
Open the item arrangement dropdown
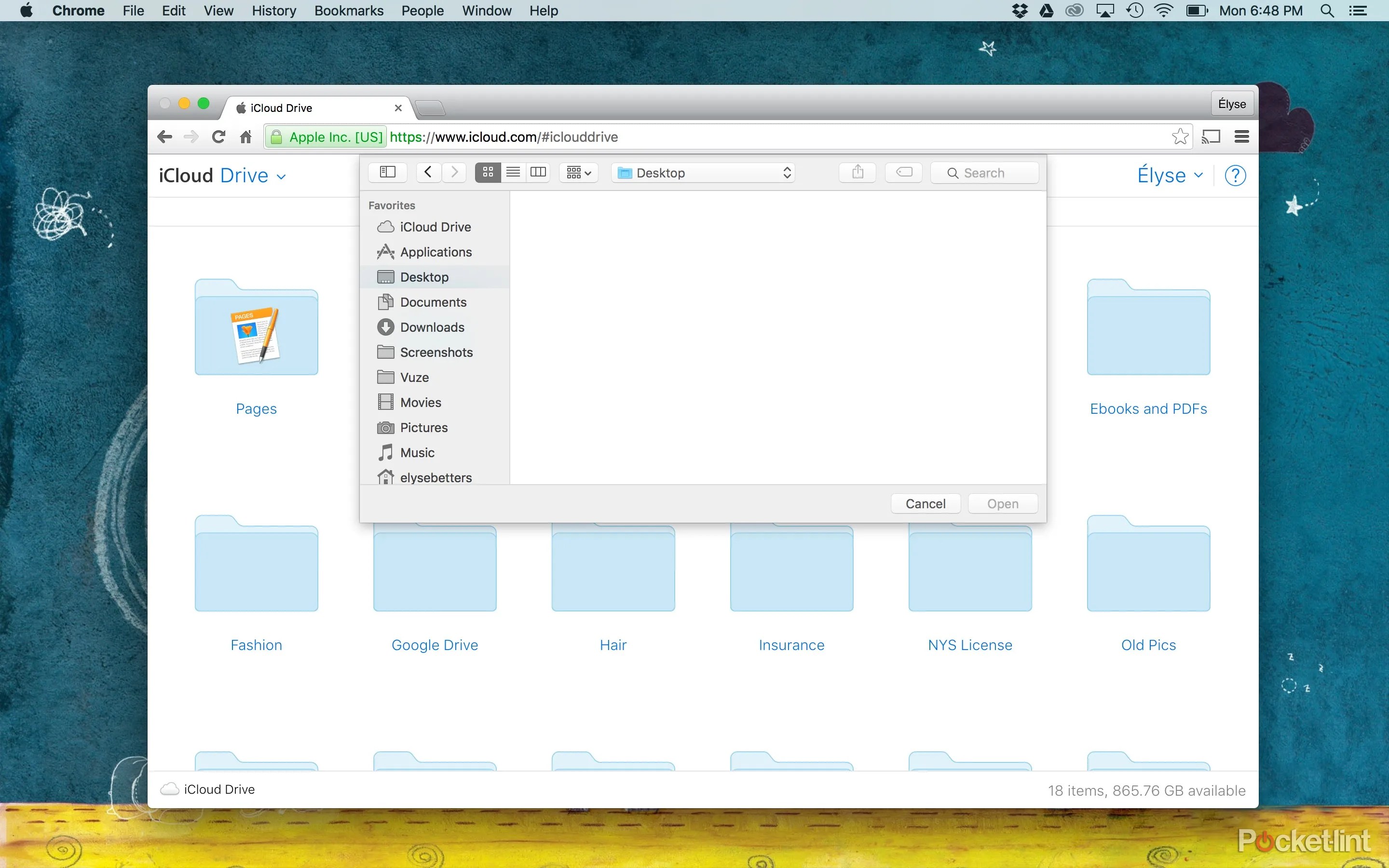[579, 172]
